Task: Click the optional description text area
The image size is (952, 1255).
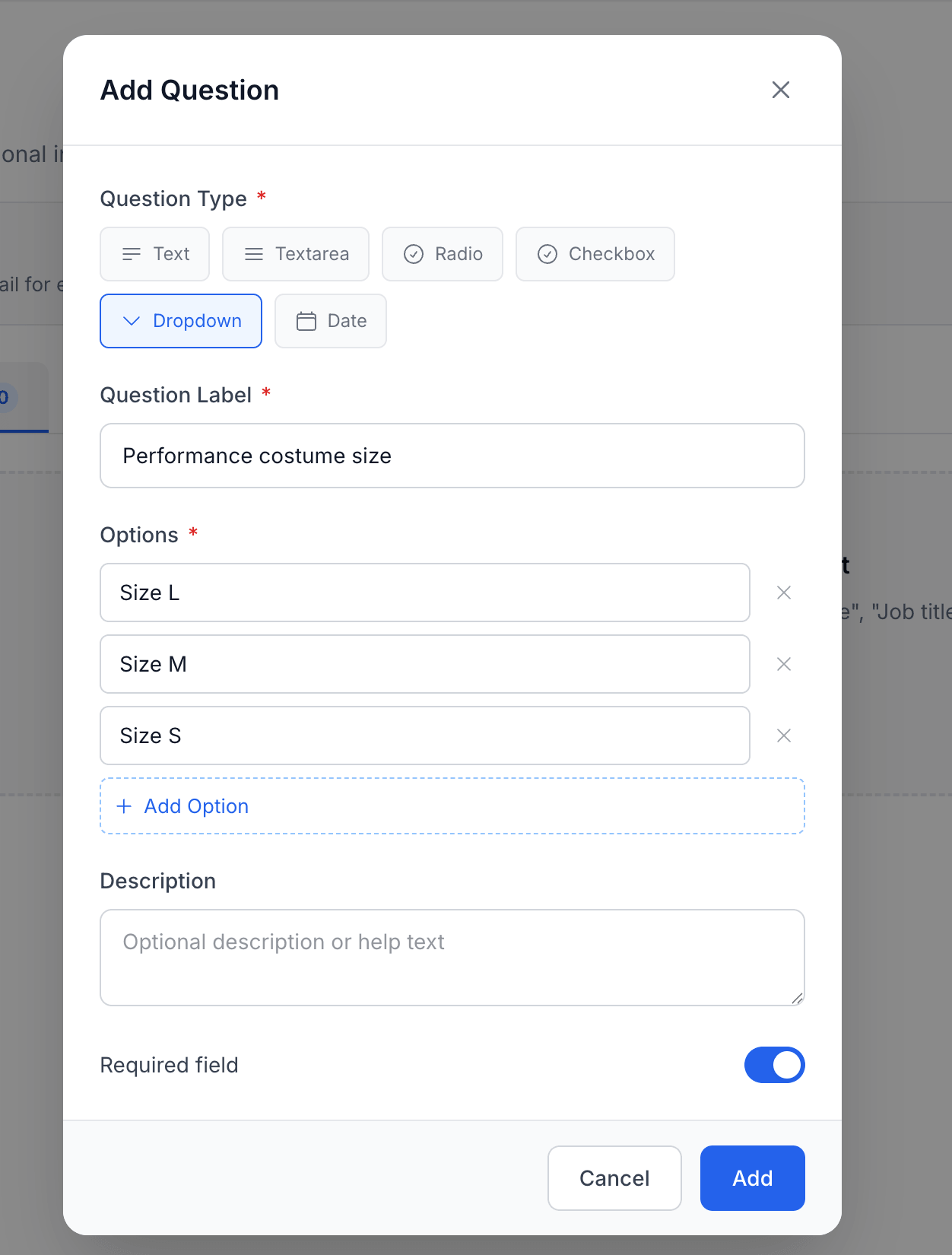Action: coord(452,957)
